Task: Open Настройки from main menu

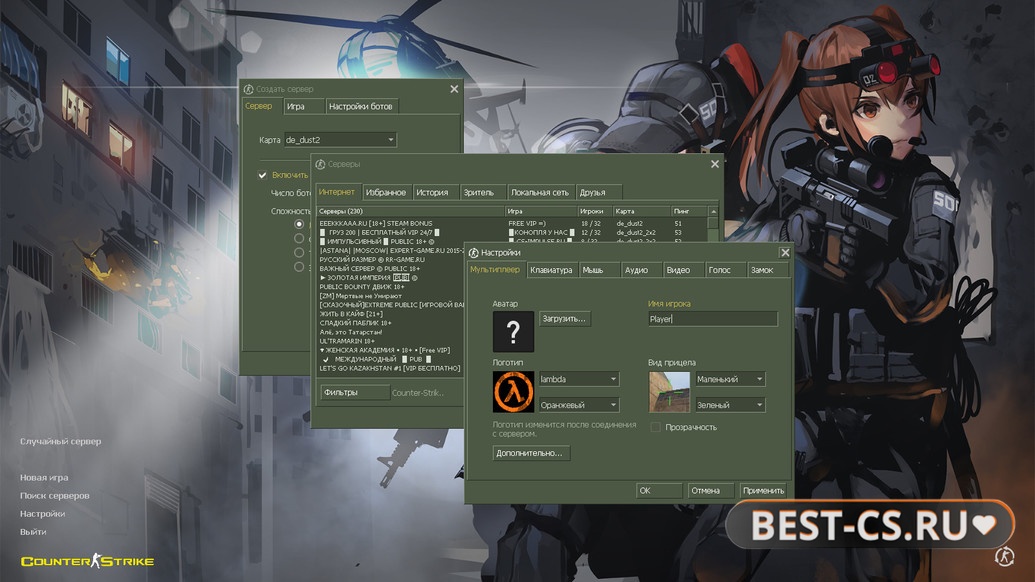Action: [x=42, y=513]
